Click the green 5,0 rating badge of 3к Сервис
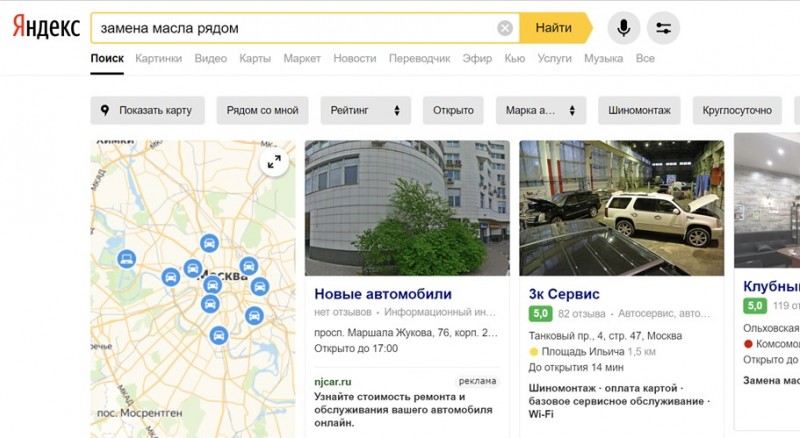Image resolution: width=800 pixels, height=438 pixels. [x=540, y=313]
